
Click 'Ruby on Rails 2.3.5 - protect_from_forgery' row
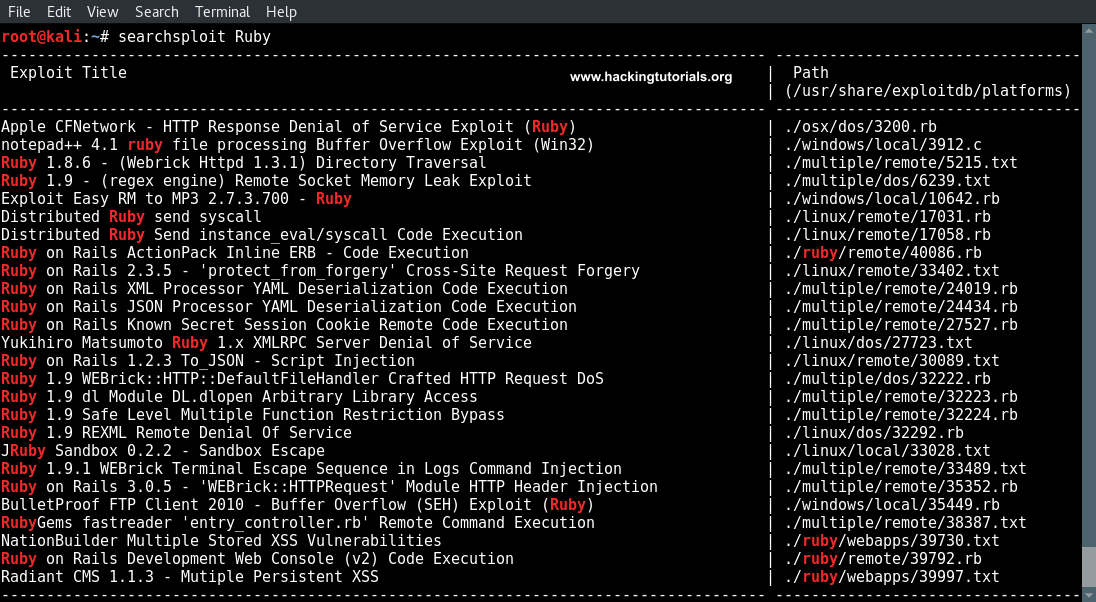[320, 271]
